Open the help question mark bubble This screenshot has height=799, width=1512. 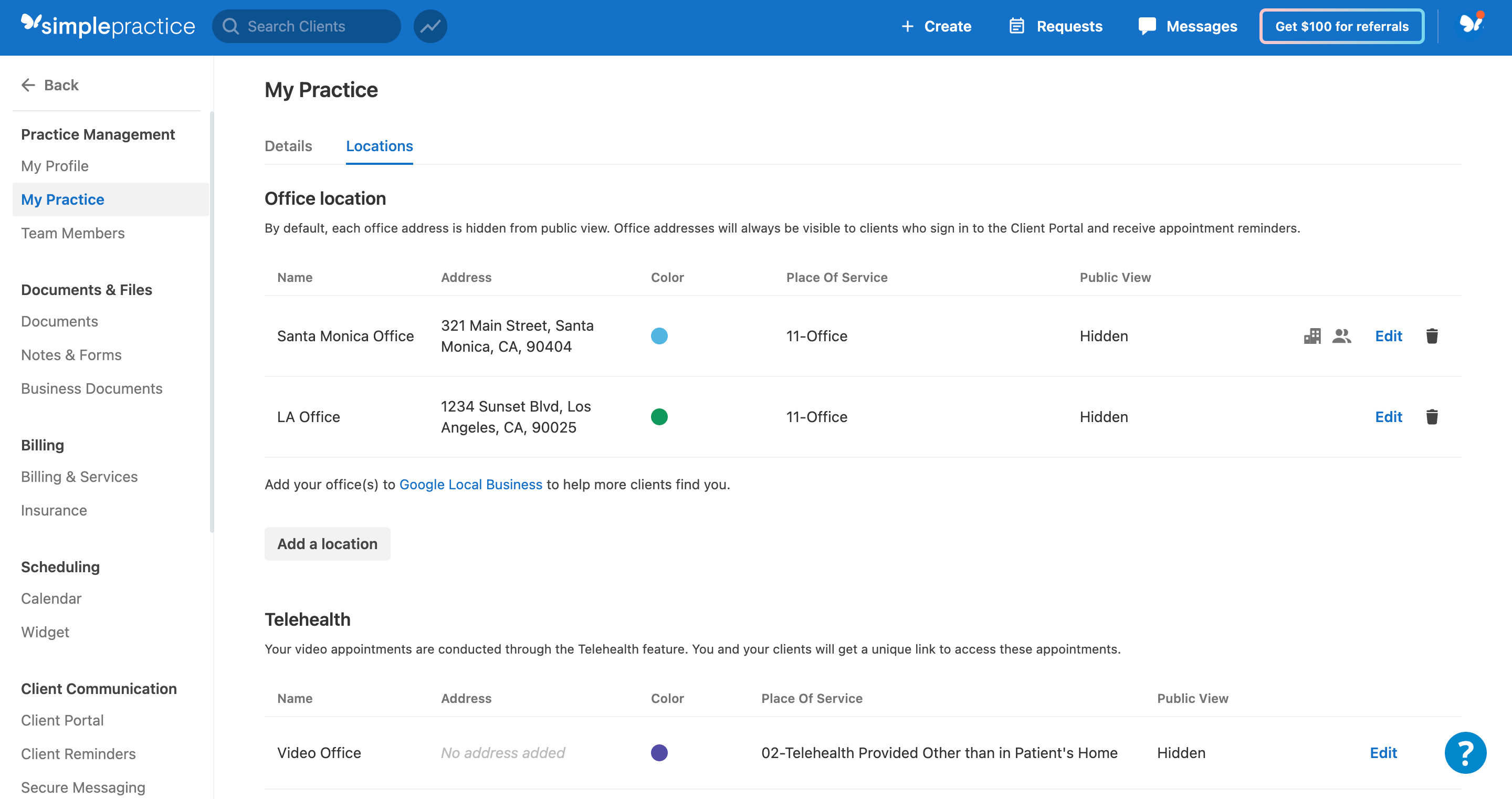pyautogui.click(x=1465, y=753)
